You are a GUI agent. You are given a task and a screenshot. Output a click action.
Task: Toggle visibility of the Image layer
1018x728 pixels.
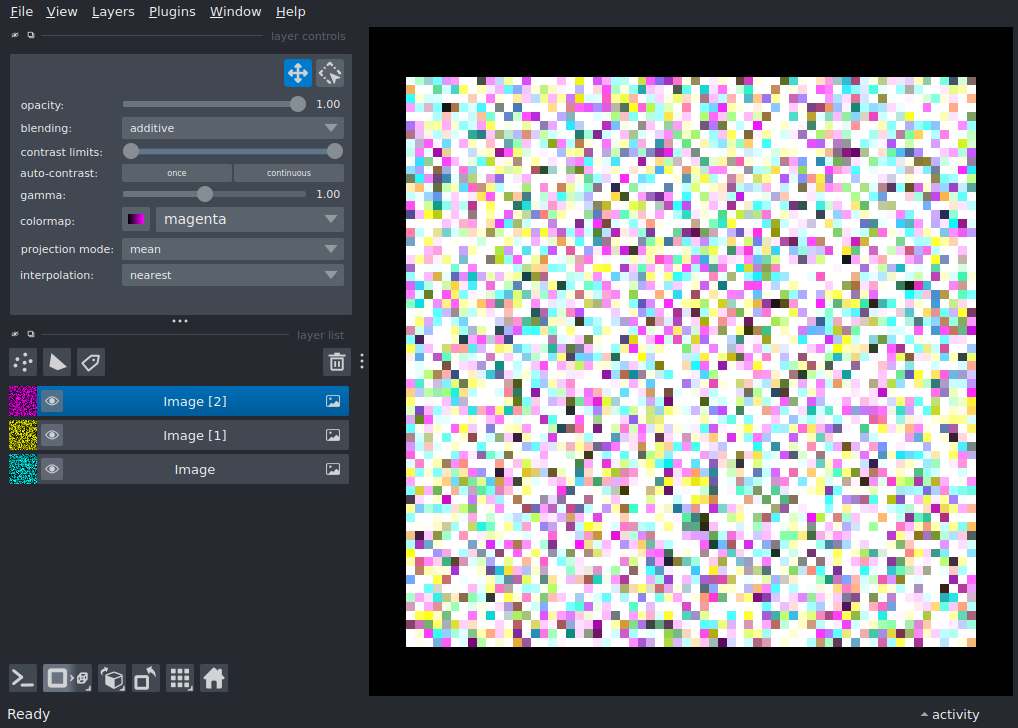[52, 469]
